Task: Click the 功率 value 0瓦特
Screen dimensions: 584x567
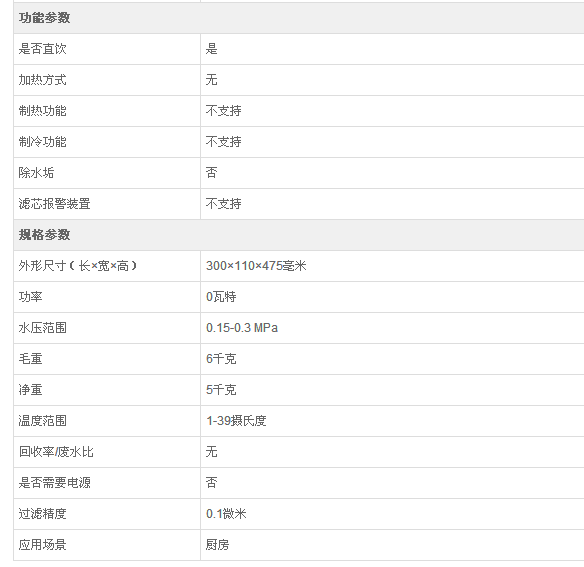Action: coord(221,297)
